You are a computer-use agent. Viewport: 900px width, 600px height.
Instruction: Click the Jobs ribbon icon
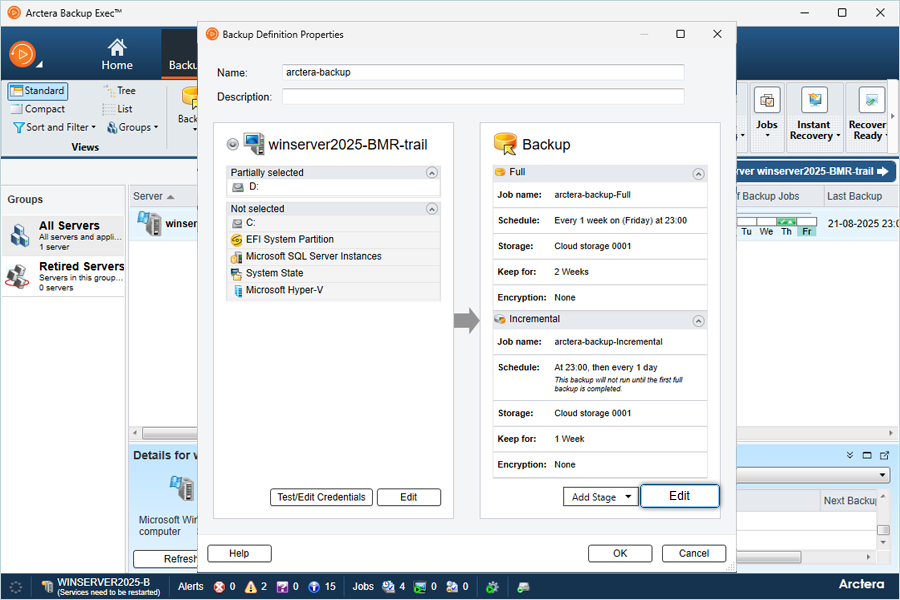tap(767, 100)
